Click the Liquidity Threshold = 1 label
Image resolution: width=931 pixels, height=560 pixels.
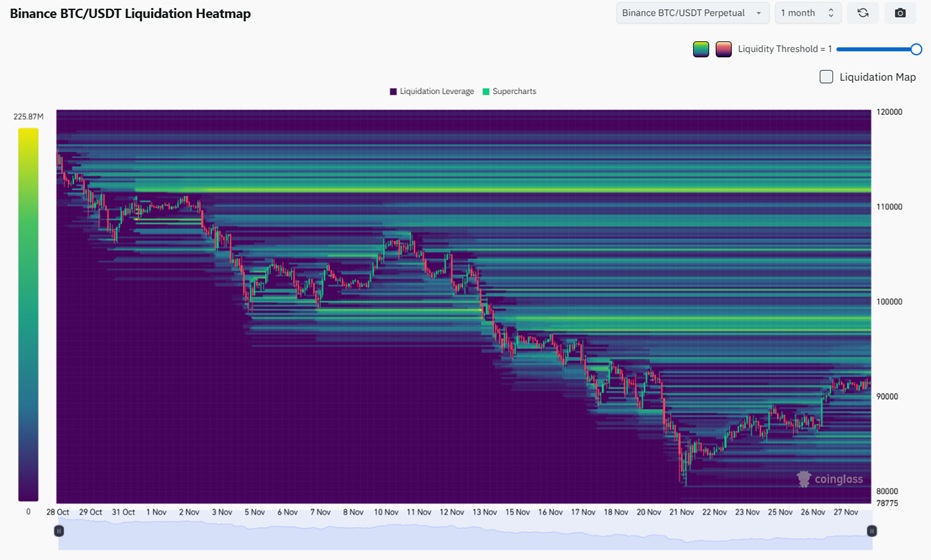click(785, 49)
